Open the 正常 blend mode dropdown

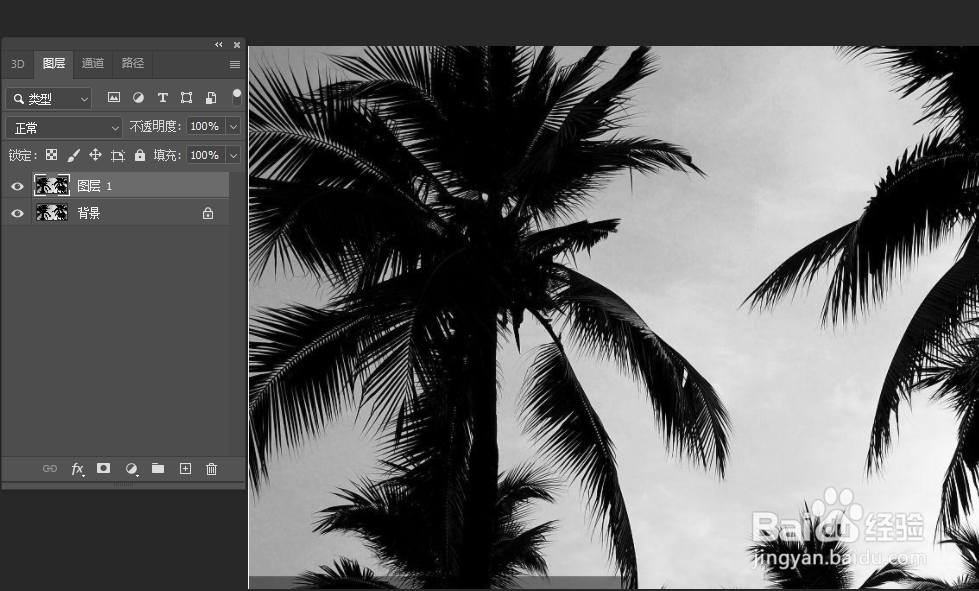point(64,128)
